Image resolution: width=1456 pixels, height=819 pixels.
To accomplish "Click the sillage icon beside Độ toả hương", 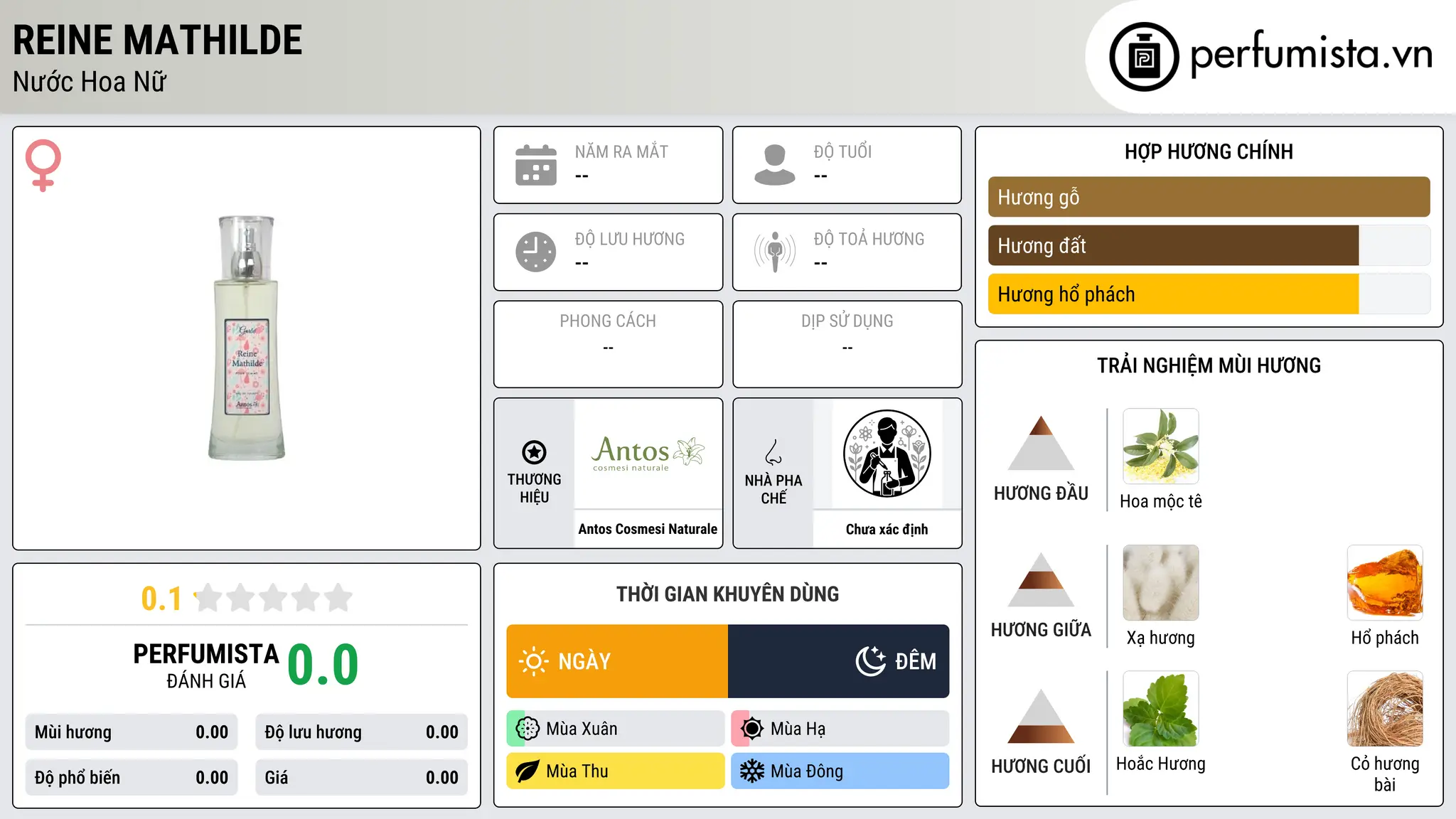I will point(775,252).
